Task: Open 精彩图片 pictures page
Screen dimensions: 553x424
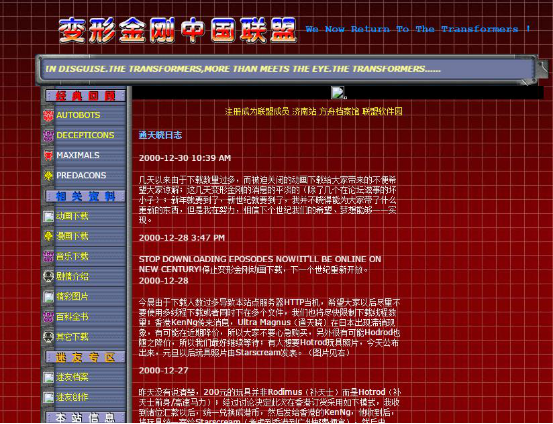Action: tap(72, 297)
